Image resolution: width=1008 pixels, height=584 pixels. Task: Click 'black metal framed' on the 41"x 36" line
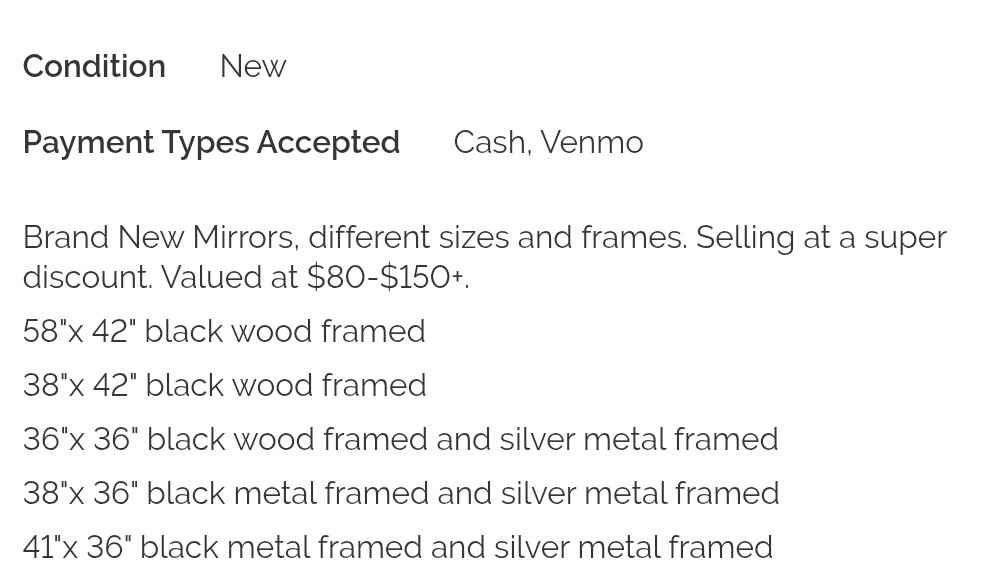click(281, 547)
